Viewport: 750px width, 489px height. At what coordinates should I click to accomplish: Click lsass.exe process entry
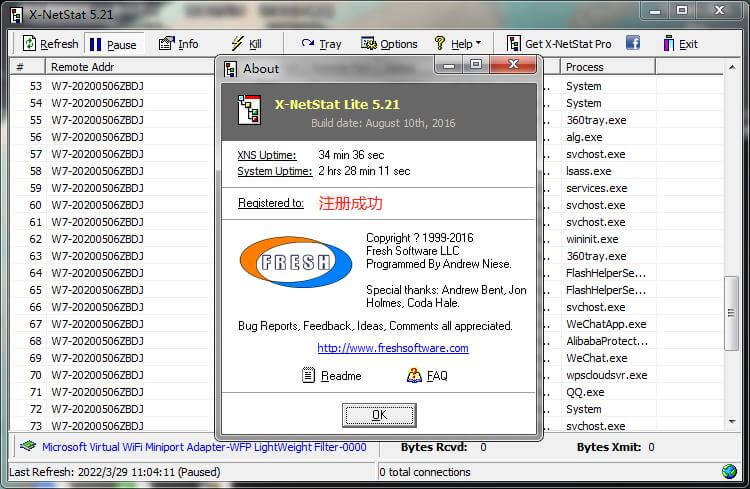588,171
